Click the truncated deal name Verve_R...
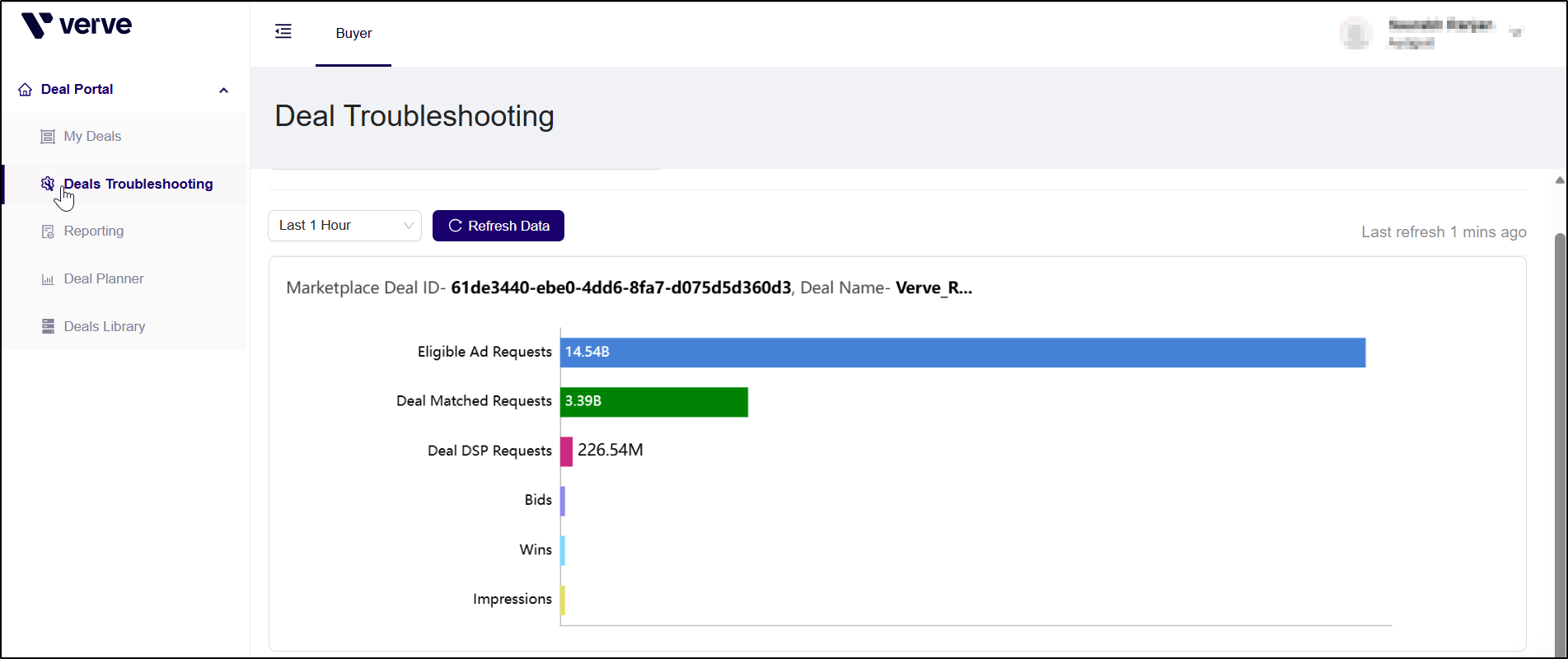Viewport: 1568px width, 659px height. click(x=934, y=287)
